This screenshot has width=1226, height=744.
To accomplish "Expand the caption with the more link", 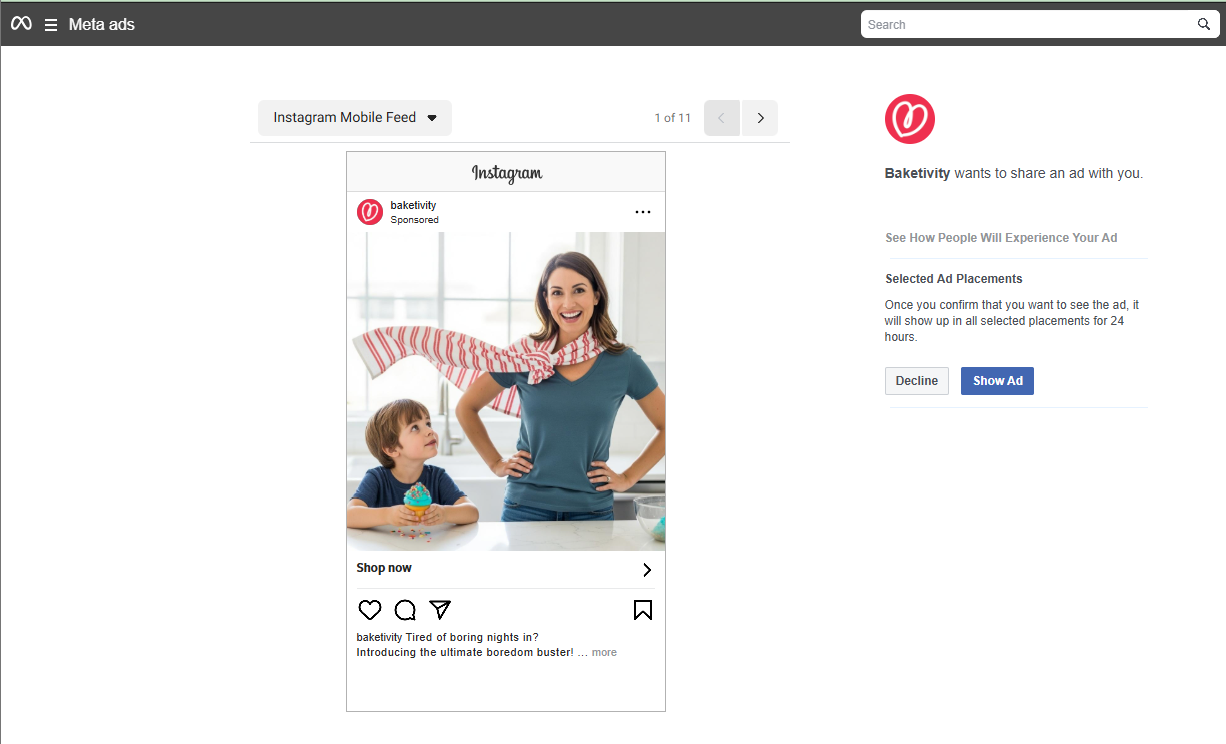I will coord(604,652).
